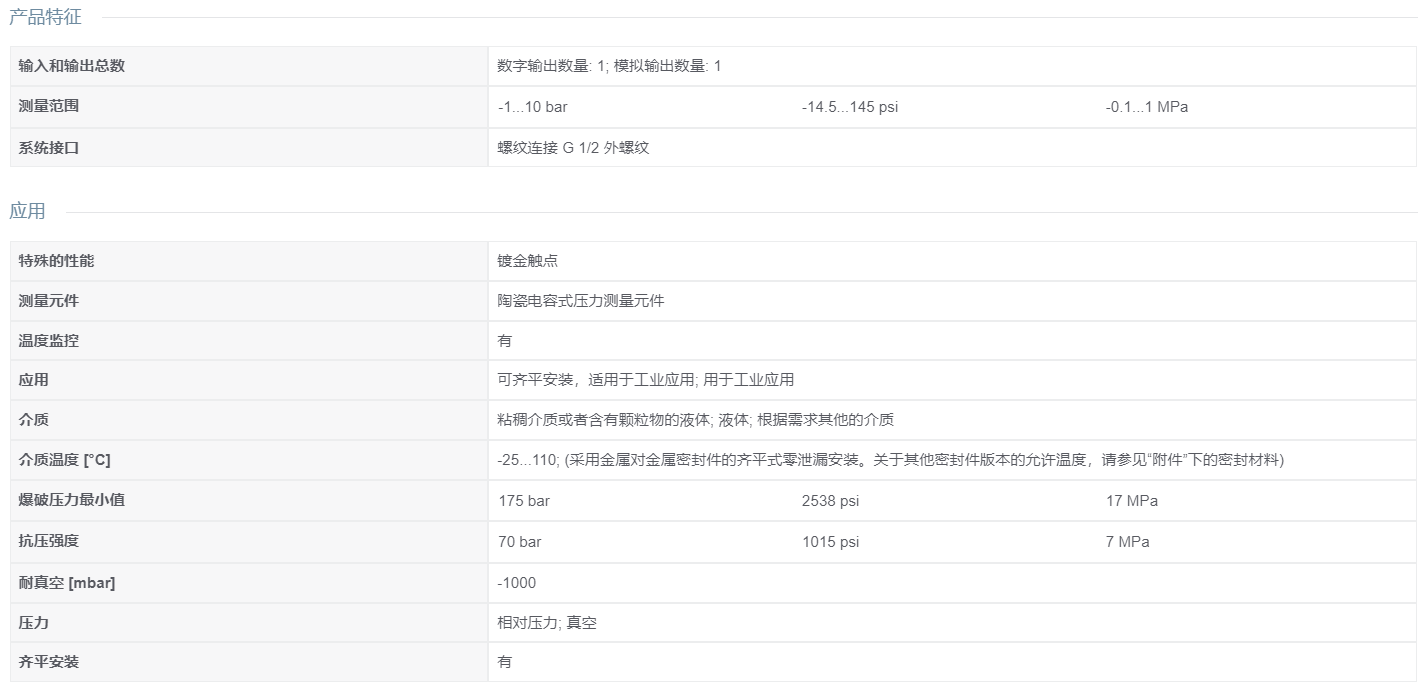Select the 输入和输出总数 row label
Image resolution: width=1423 pixels, height=689 pixels.
click(x=72, y=66)
